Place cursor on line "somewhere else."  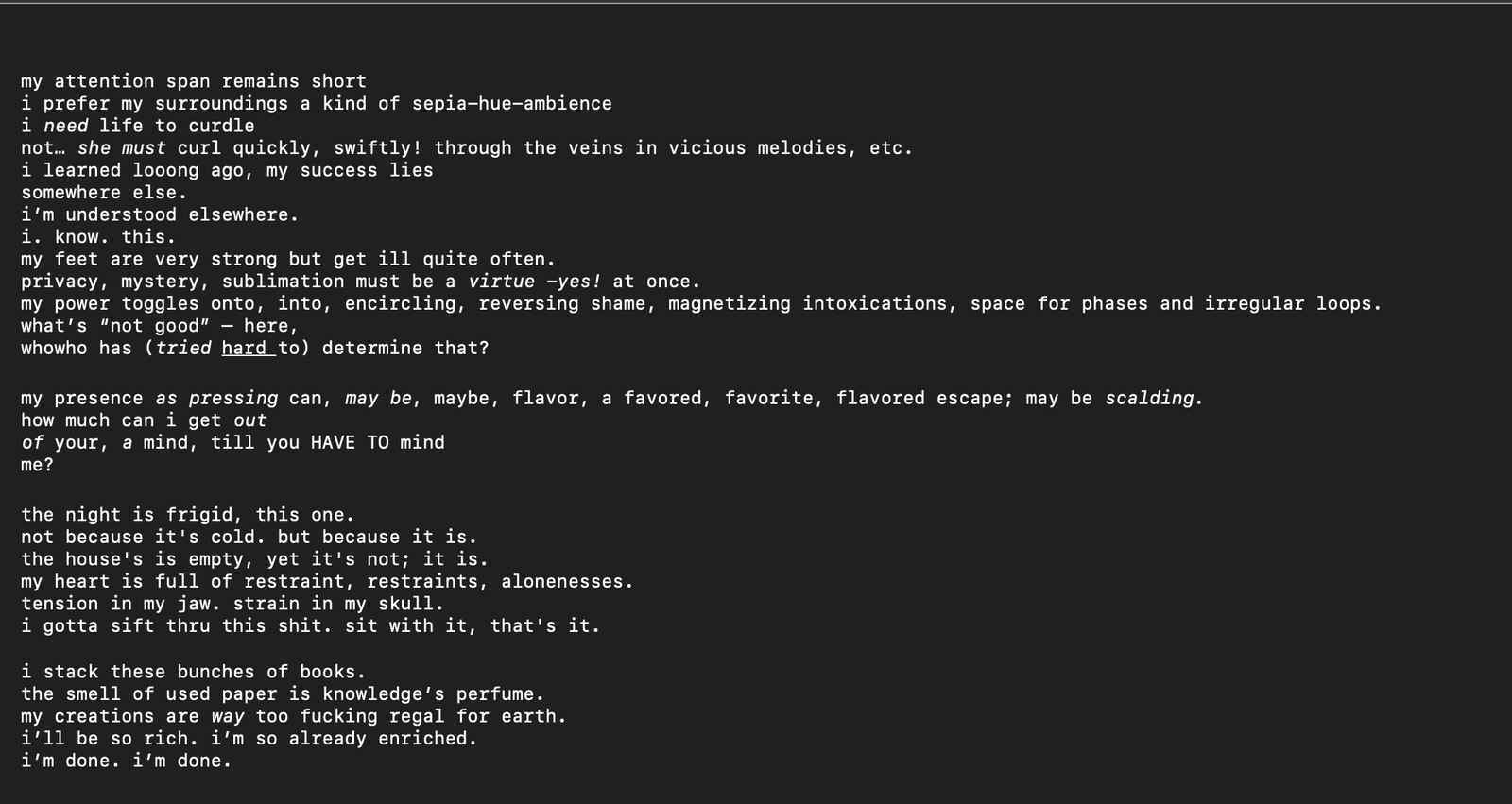click(103, 193)
